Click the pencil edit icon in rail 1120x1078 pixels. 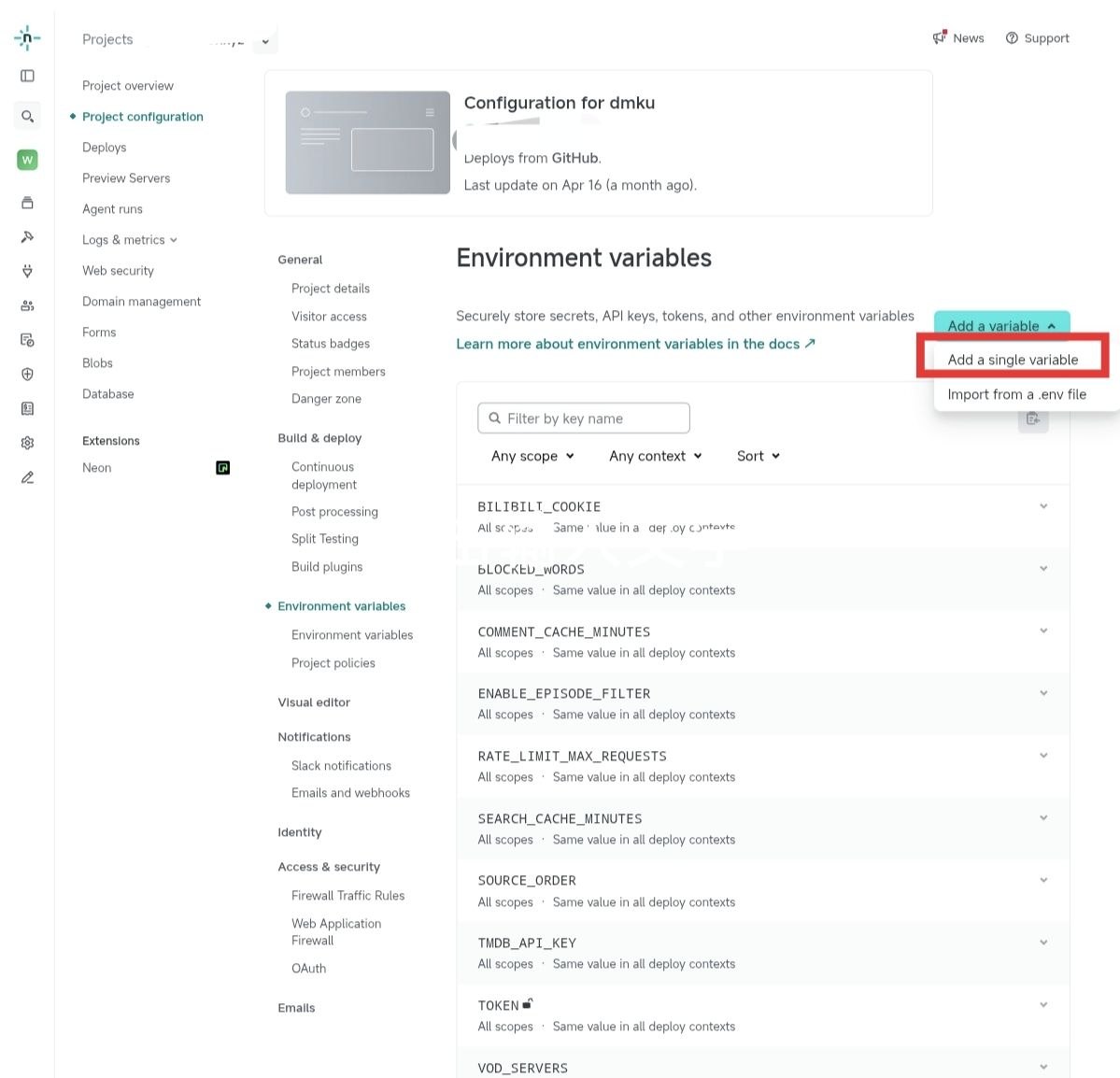27,477
